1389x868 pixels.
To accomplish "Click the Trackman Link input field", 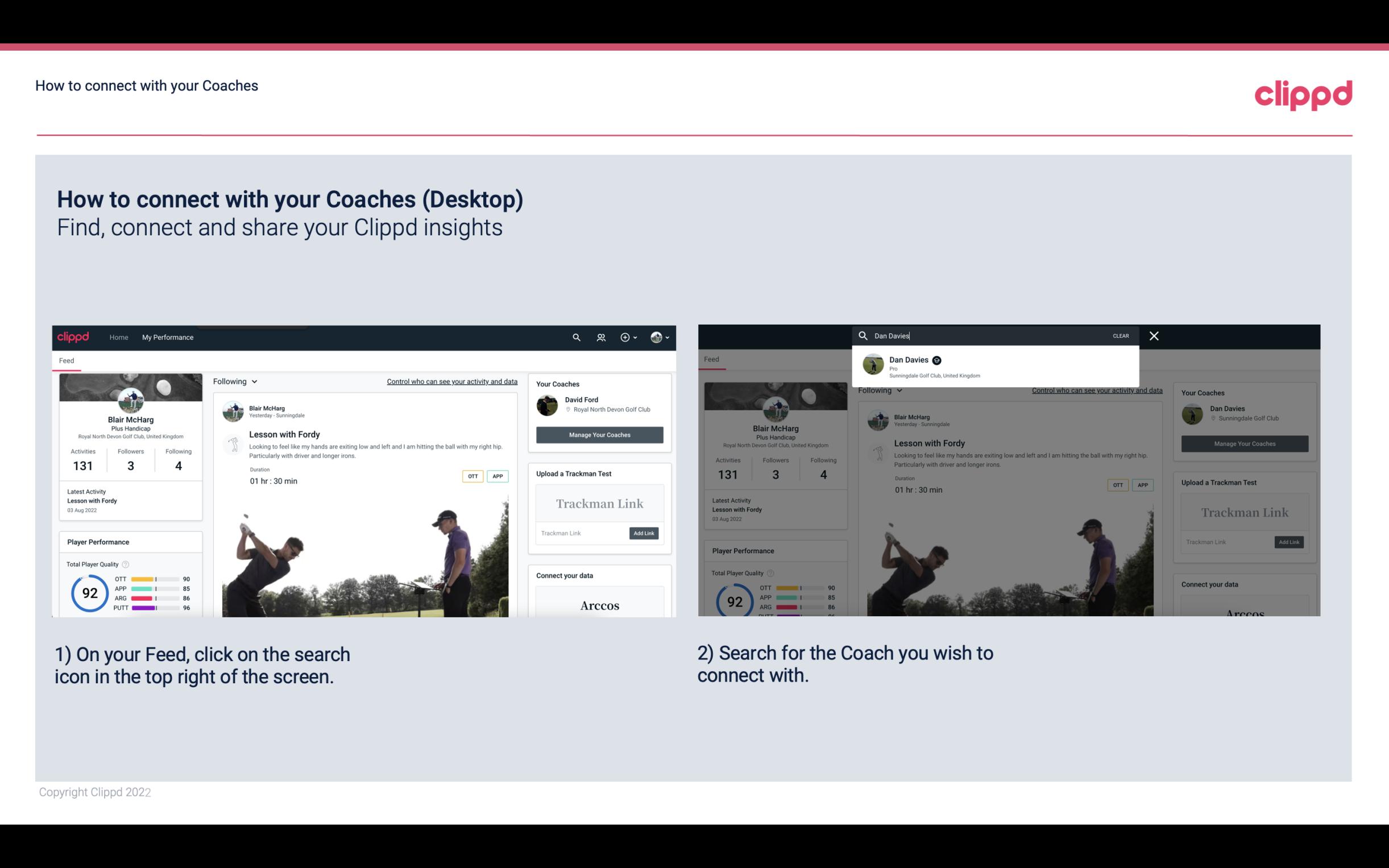I will point(579,533).
